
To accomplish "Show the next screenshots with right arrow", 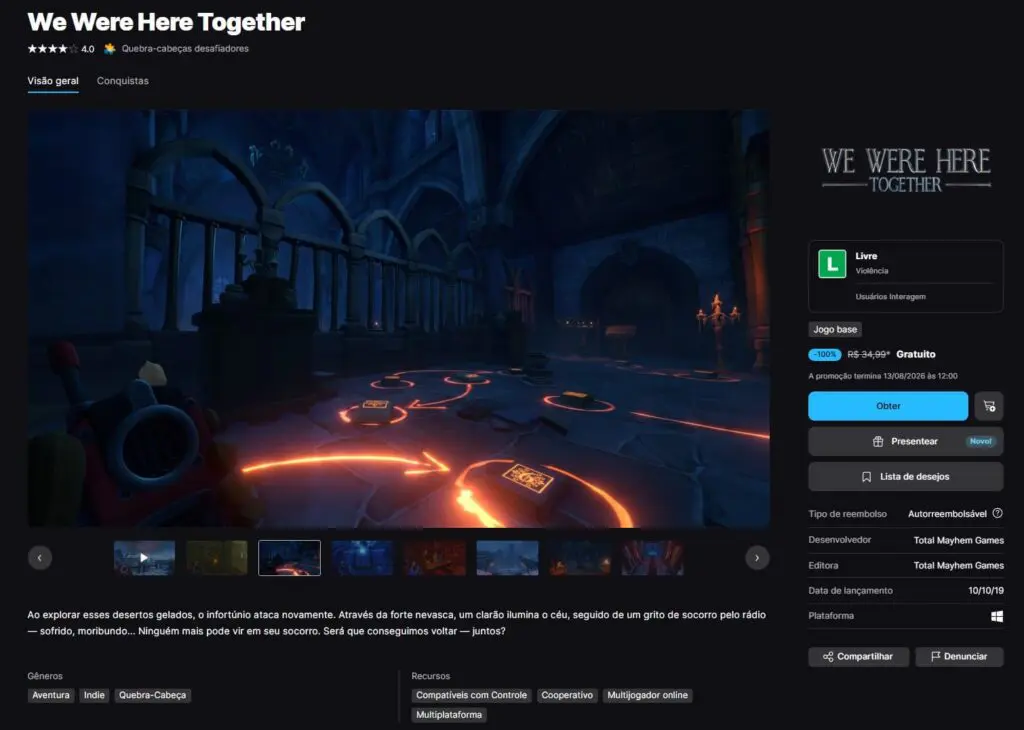I will coord(757,558).
